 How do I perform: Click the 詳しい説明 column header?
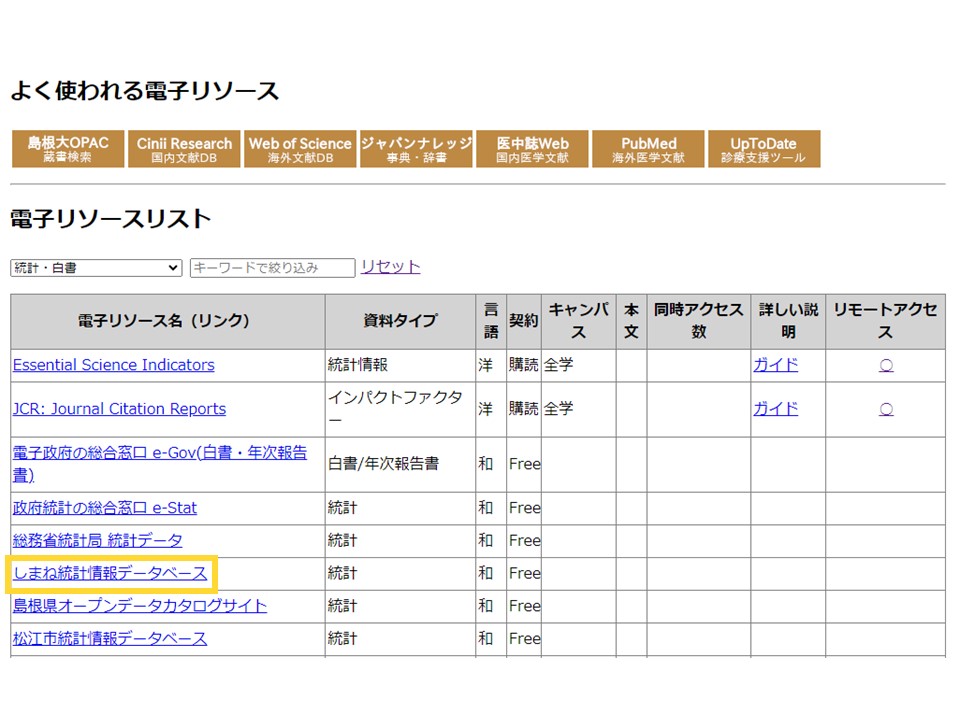pyautogui.click(x=788, y=321)
